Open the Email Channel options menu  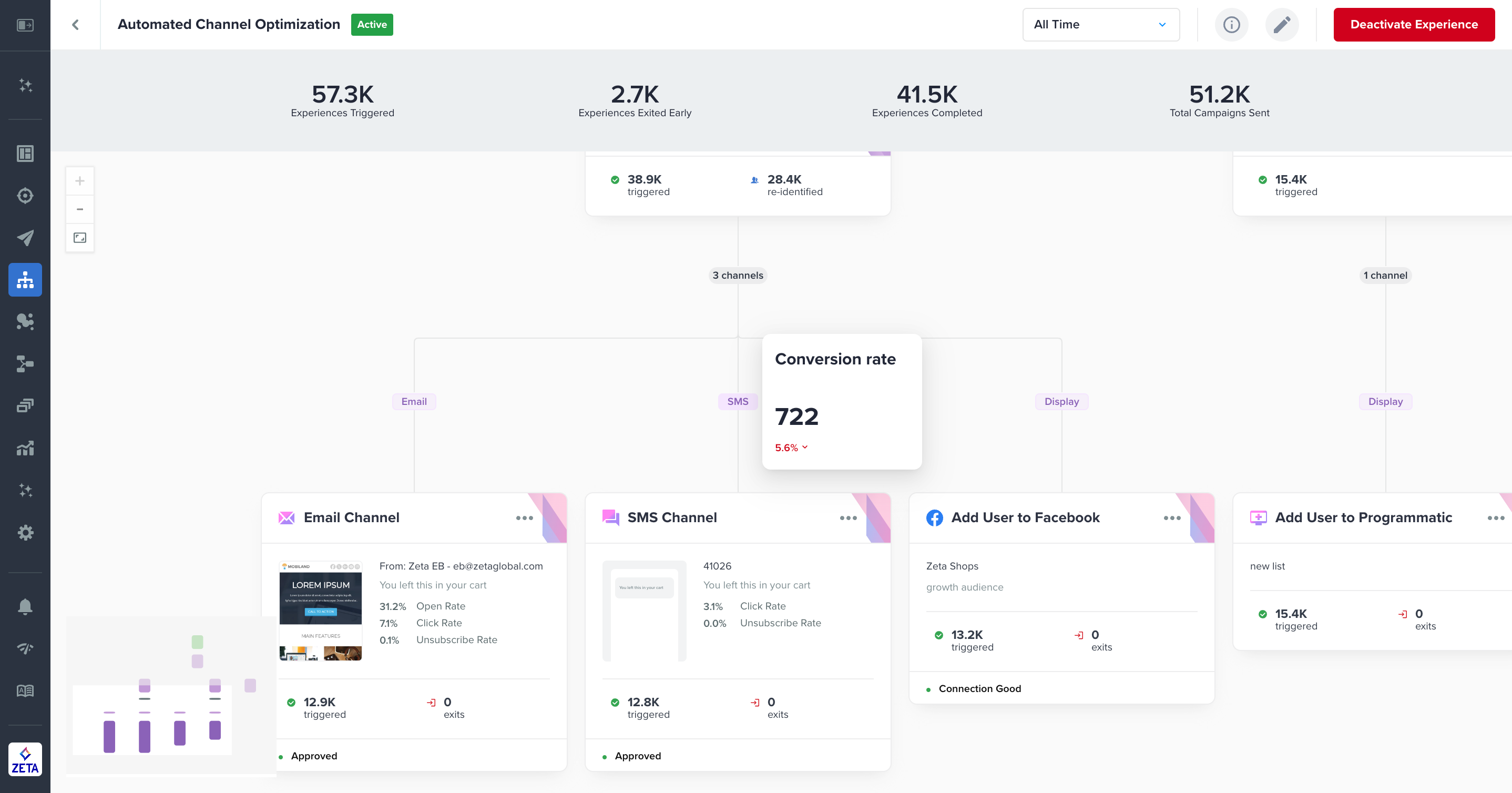pyautogui.click(x=524, y=517)
